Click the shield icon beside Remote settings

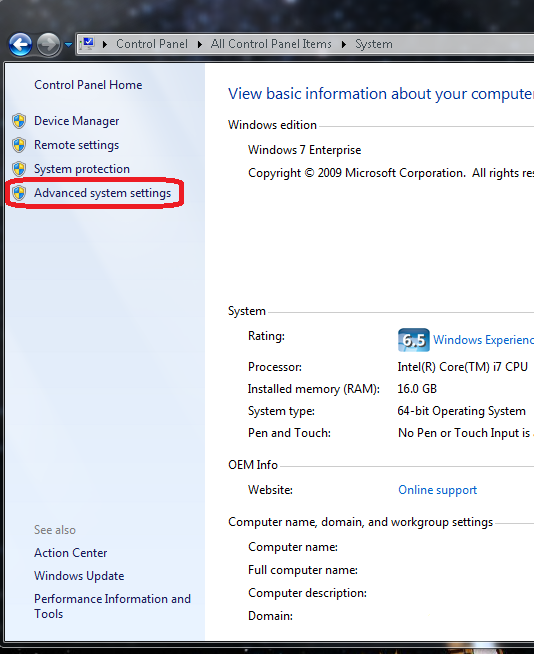(x=19, y=145)
